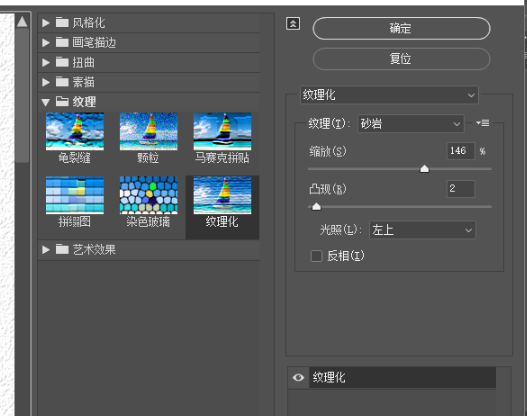527x416 pixels.
Task: Pick the 马赛克拼贴 filter thumbnail
Action: coord(222,131)
